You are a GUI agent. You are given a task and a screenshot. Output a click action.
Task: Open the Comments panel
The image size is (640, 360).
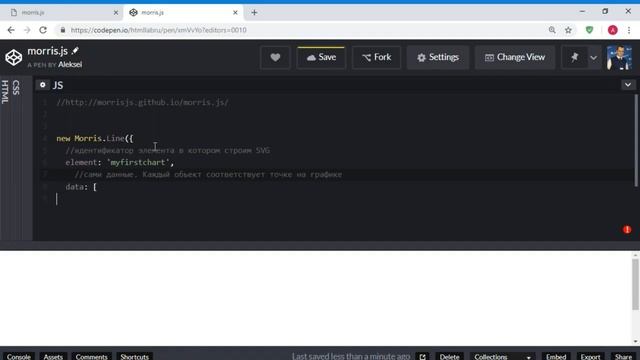[91, 356]
